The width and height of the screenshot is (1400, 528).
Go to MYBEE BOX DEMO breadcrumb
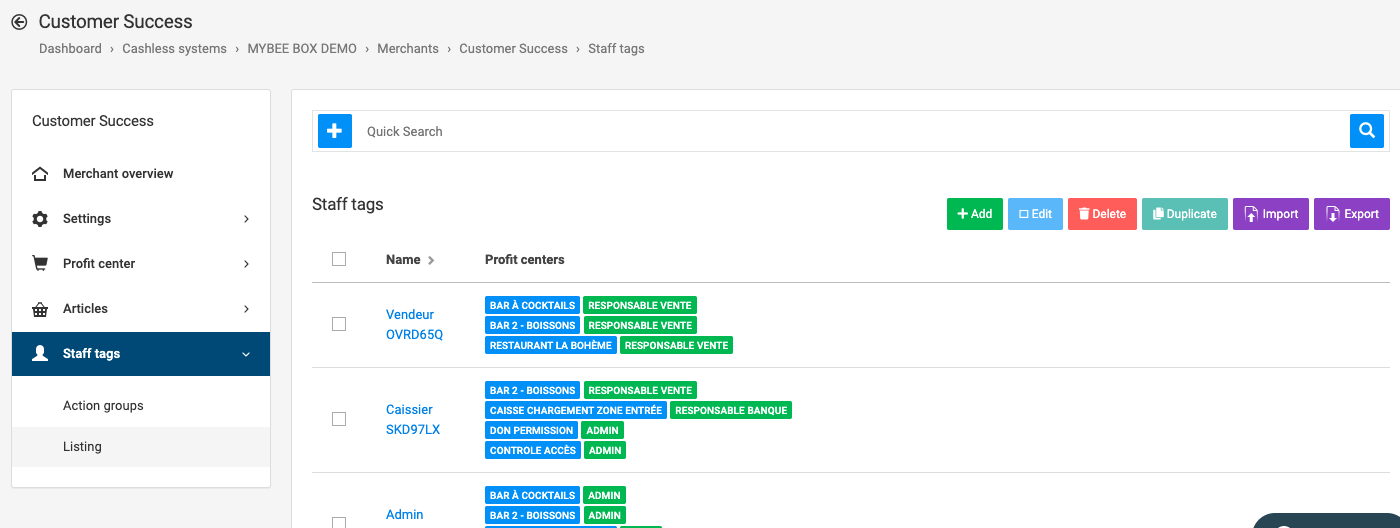[x=302, y=48]
